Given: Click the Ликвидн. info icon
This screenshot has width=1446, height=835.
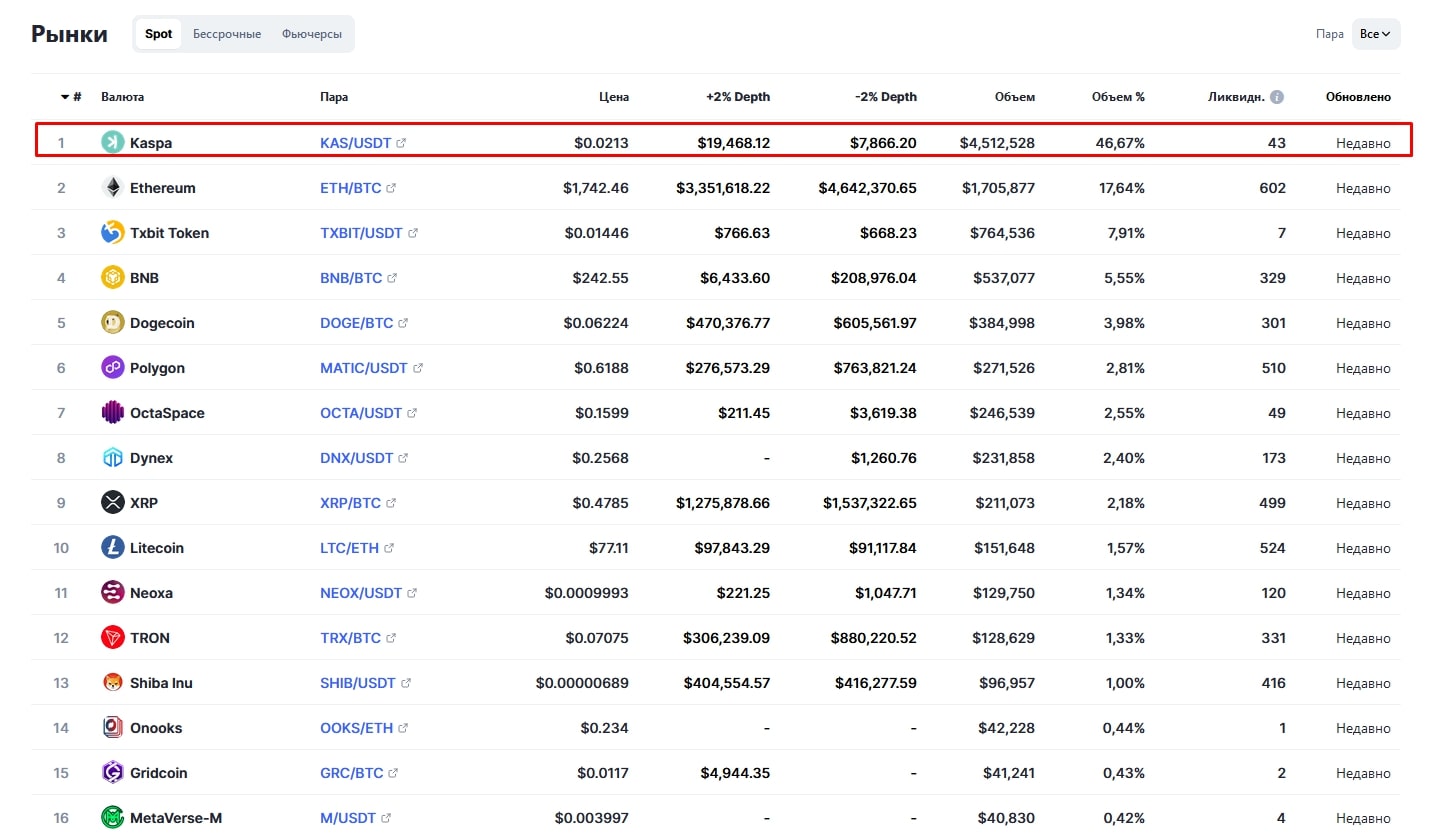Looking at the screenshot, I should pos(1277,97).
